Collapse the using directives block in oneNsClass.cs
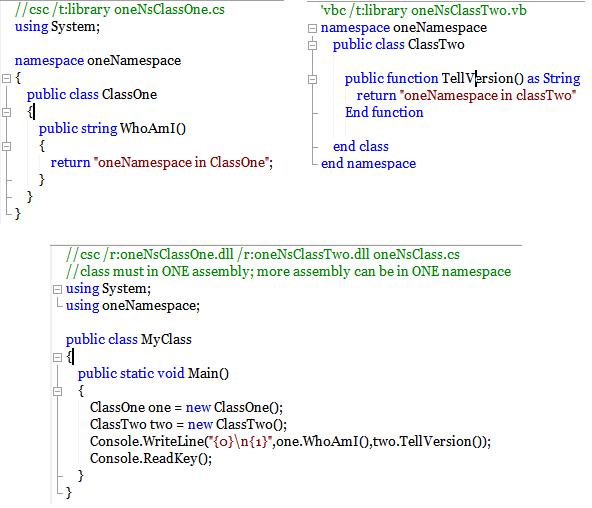The image size is (592, 508). point(57,289)
